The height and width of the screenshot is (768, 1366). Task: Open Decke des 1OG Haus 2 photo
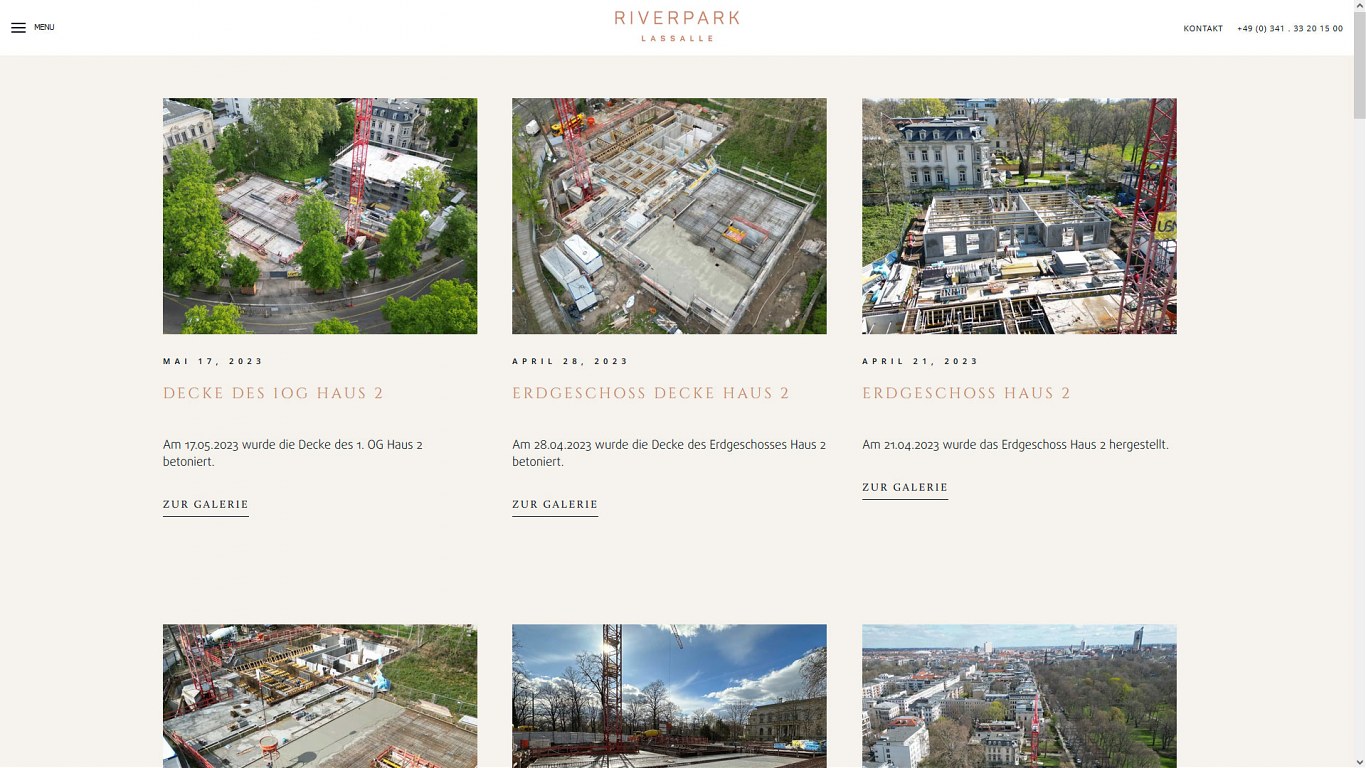click(x=320, y=216)
